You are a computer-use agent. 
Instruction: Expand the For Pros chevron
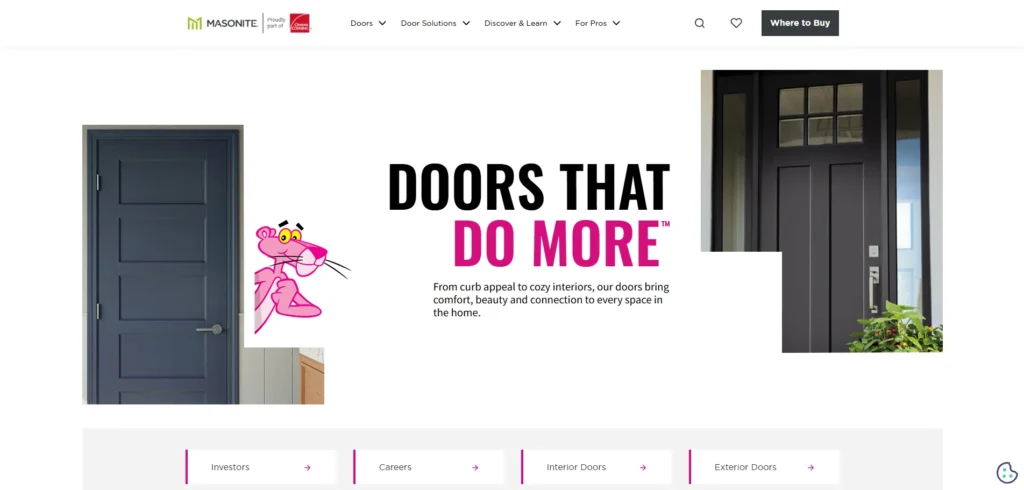tap(616, 24)
